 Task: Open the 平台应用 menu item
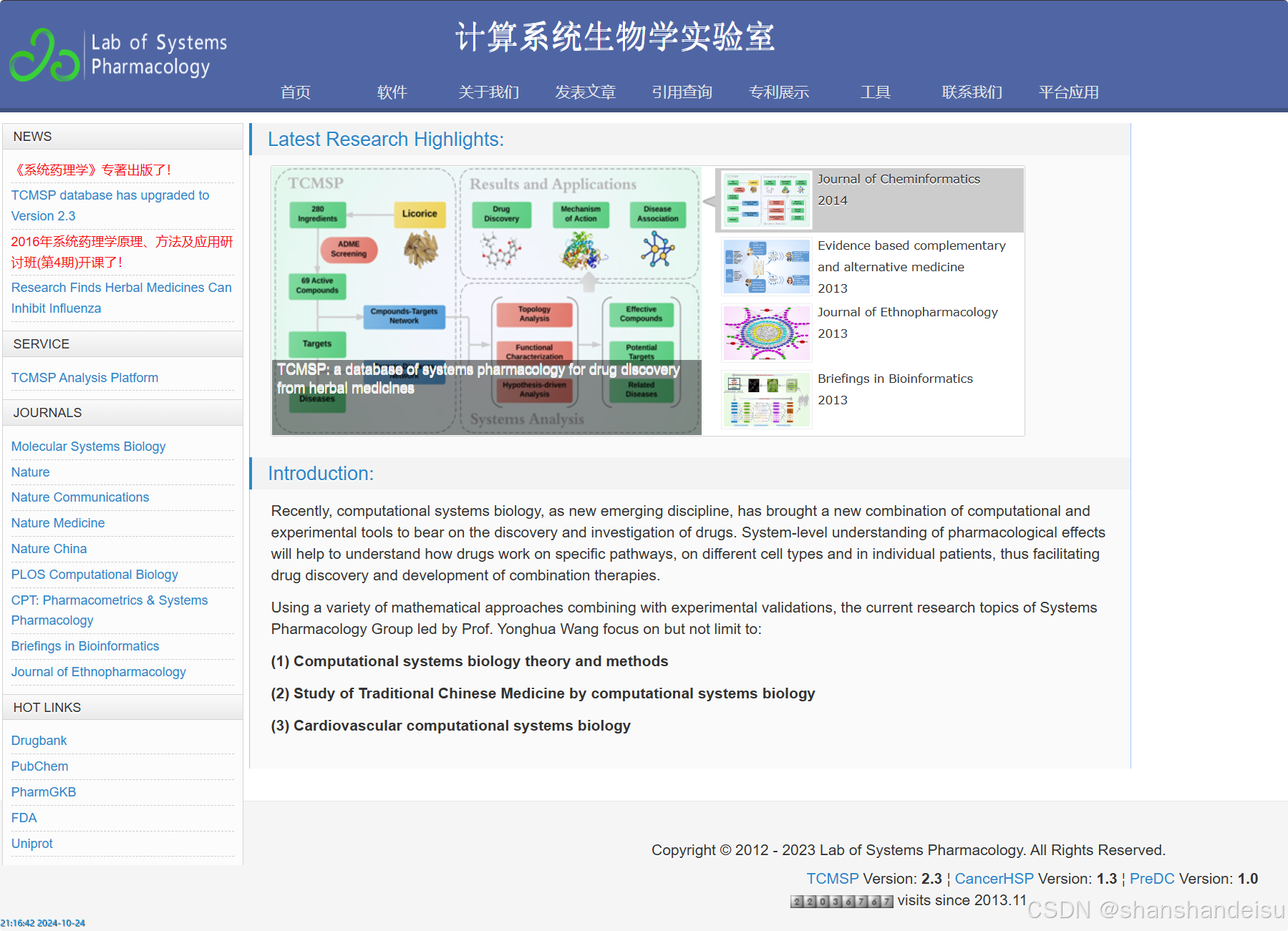pos(1069,92)
